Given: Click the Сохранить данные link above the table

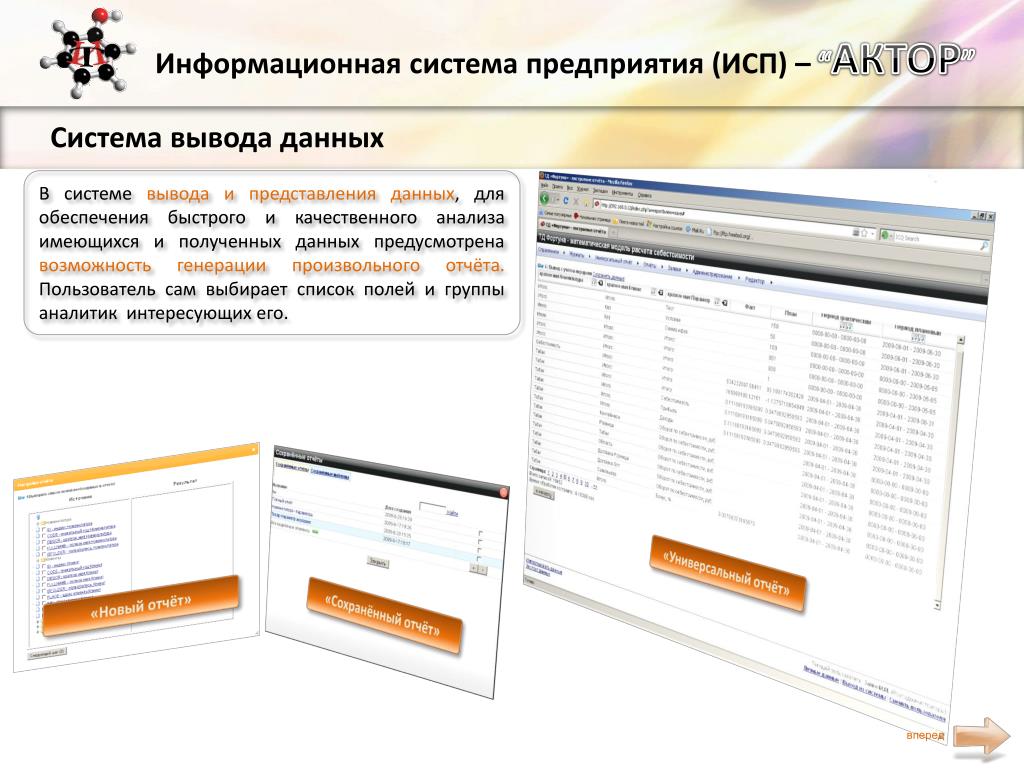Looking at the screenshot, I should [x=608, y=276].
